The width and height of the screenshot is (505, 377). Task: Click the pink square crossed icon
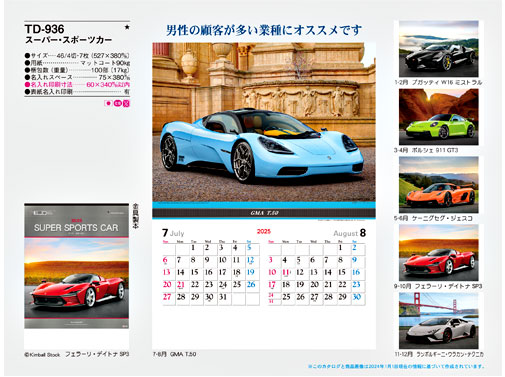pos(126,103)
